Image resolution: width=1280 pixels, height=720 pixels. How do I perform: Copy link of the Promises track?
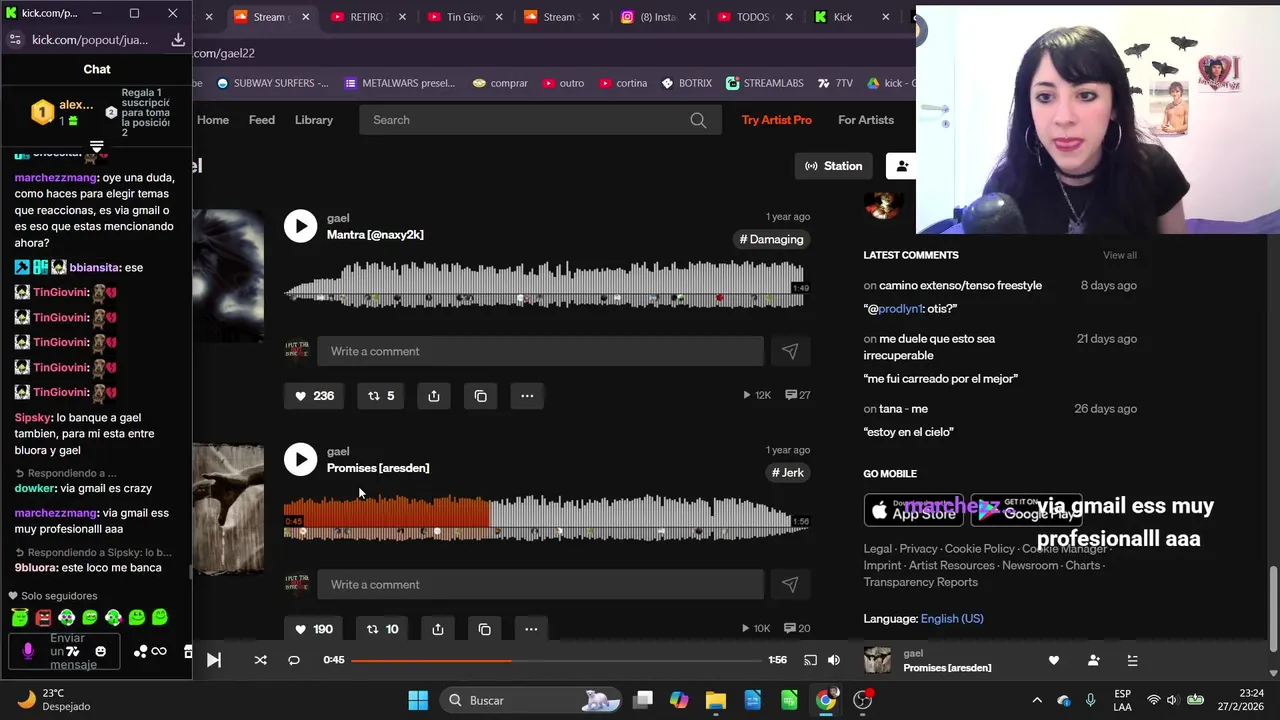tap(485, 629)
